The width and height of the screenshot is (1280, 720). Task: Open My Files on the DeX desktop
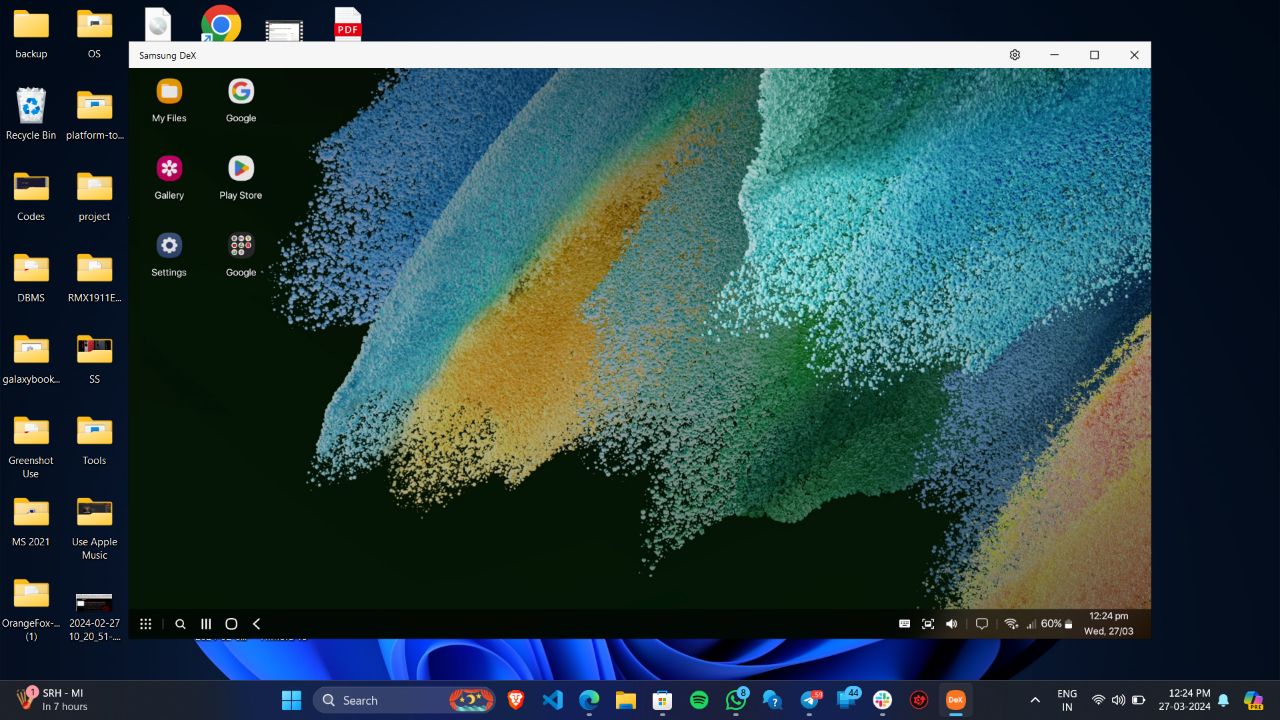pyautogui.click(x=168, y=98)
